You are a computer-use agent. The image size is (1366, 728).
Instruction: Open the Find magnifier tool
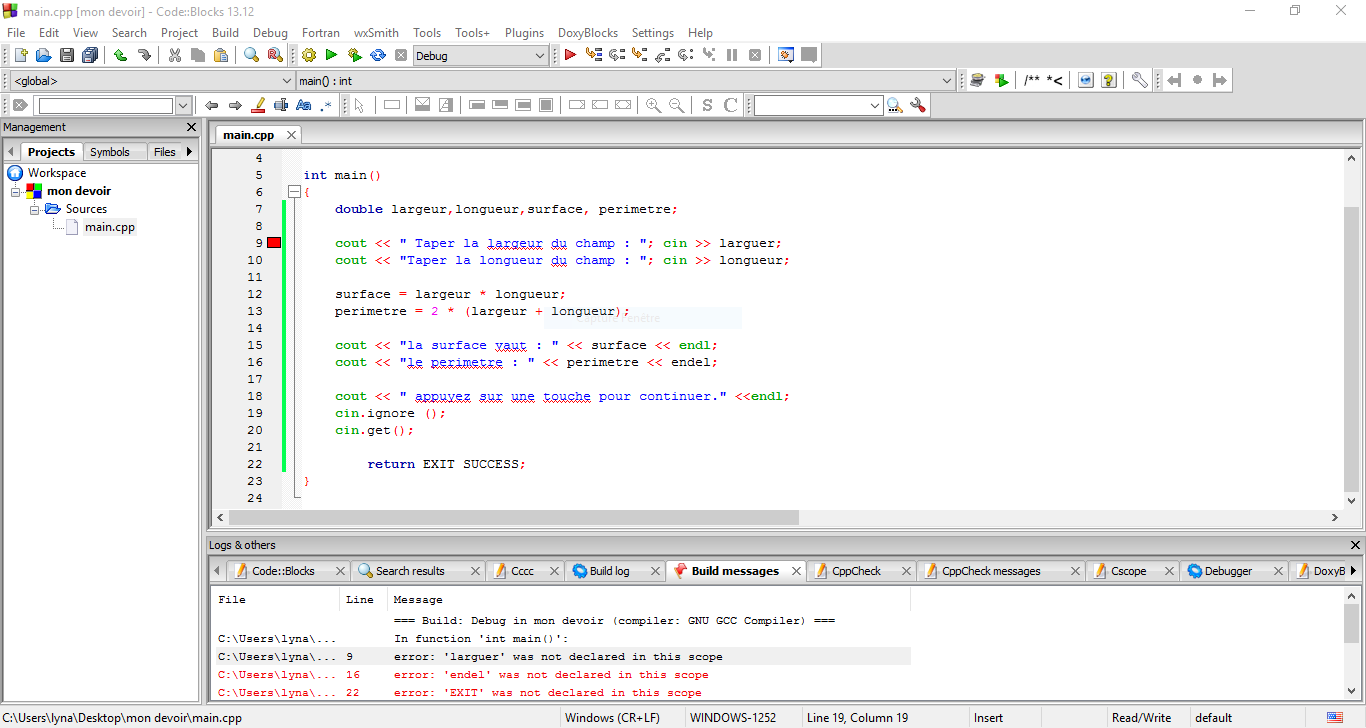click(x=252, y=56)
